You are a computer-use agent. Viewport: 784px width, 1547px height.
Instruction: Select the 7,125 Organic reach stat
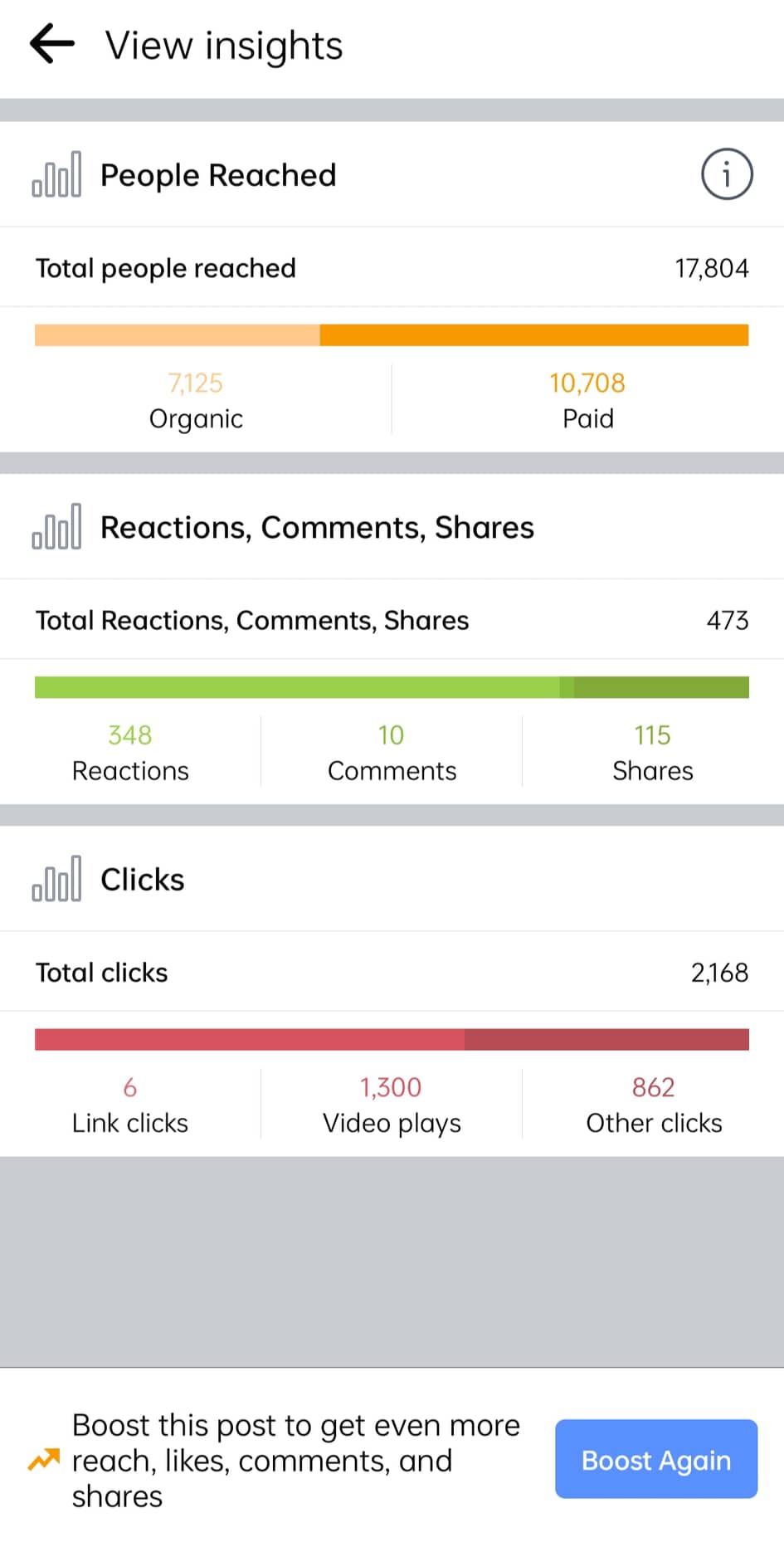196,400
